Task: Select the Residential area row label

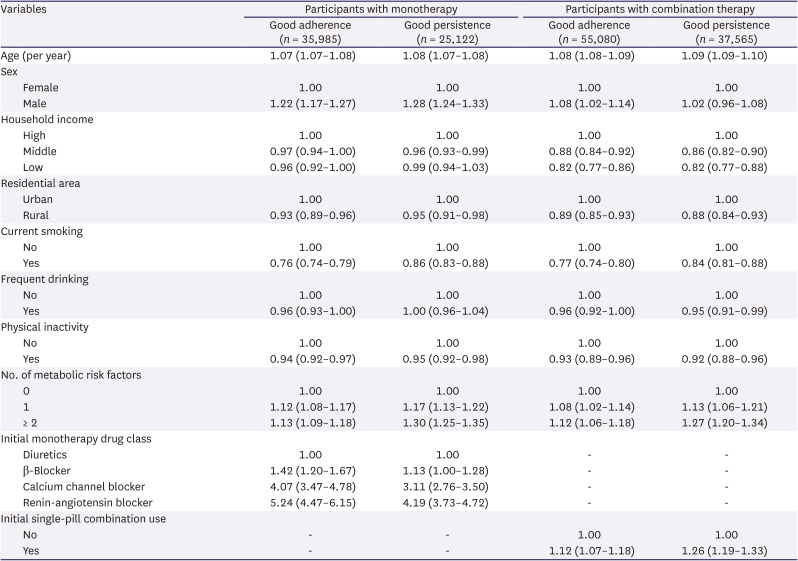Action: tap(44, 183)
